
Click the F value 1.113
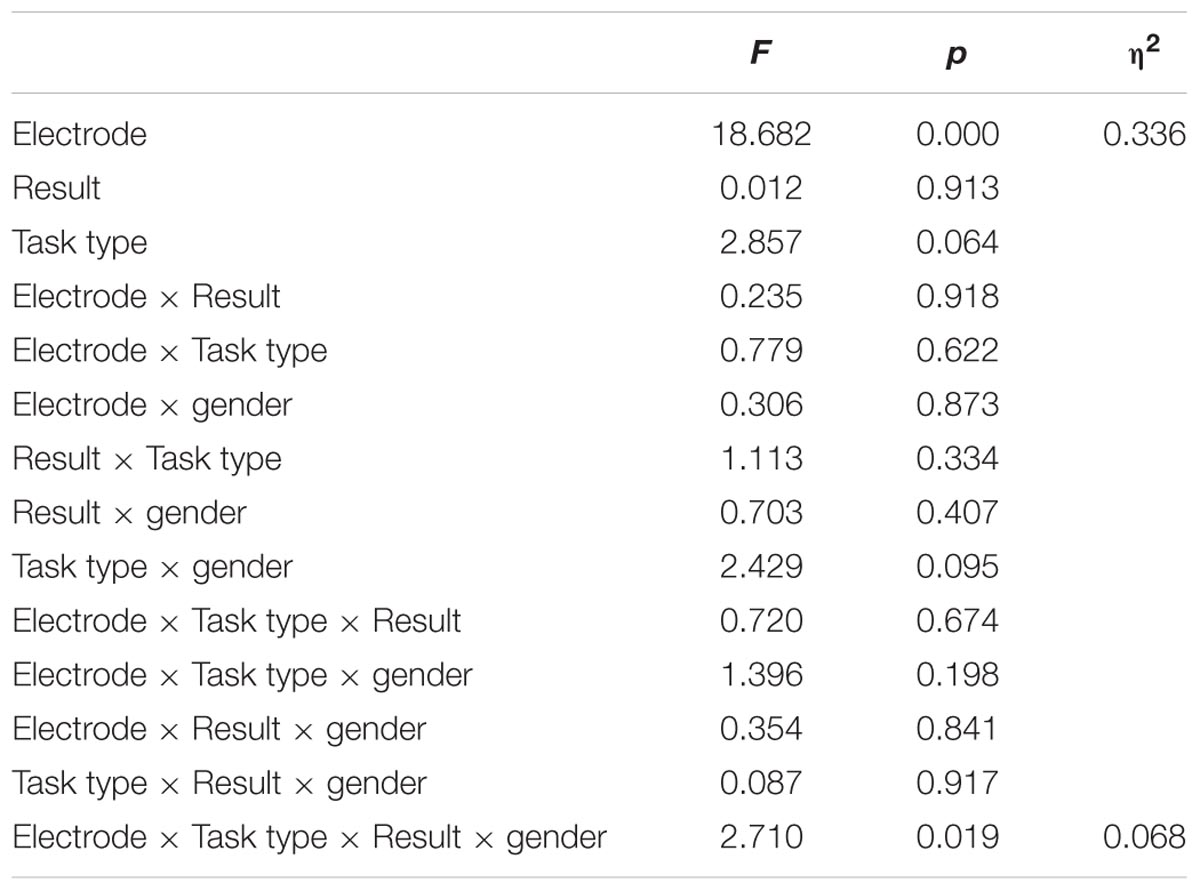[761, 459]
